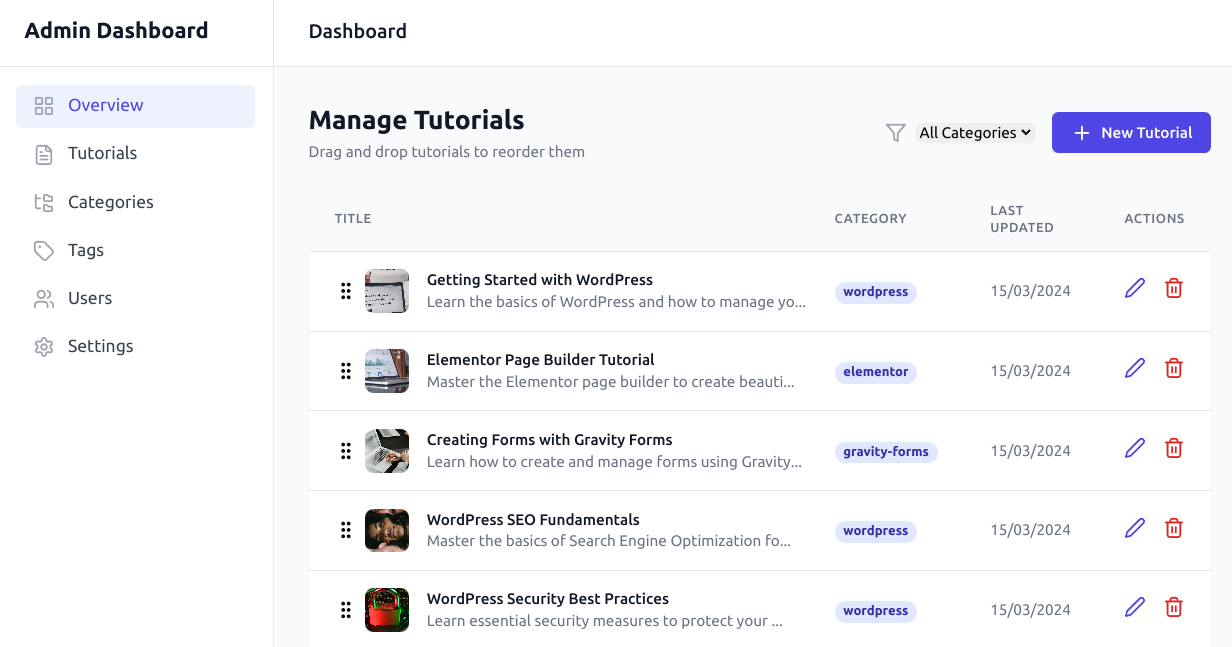The image size is (1232, 647).
Task: Select the Overview sidebar item
Action: click(105, 106)
